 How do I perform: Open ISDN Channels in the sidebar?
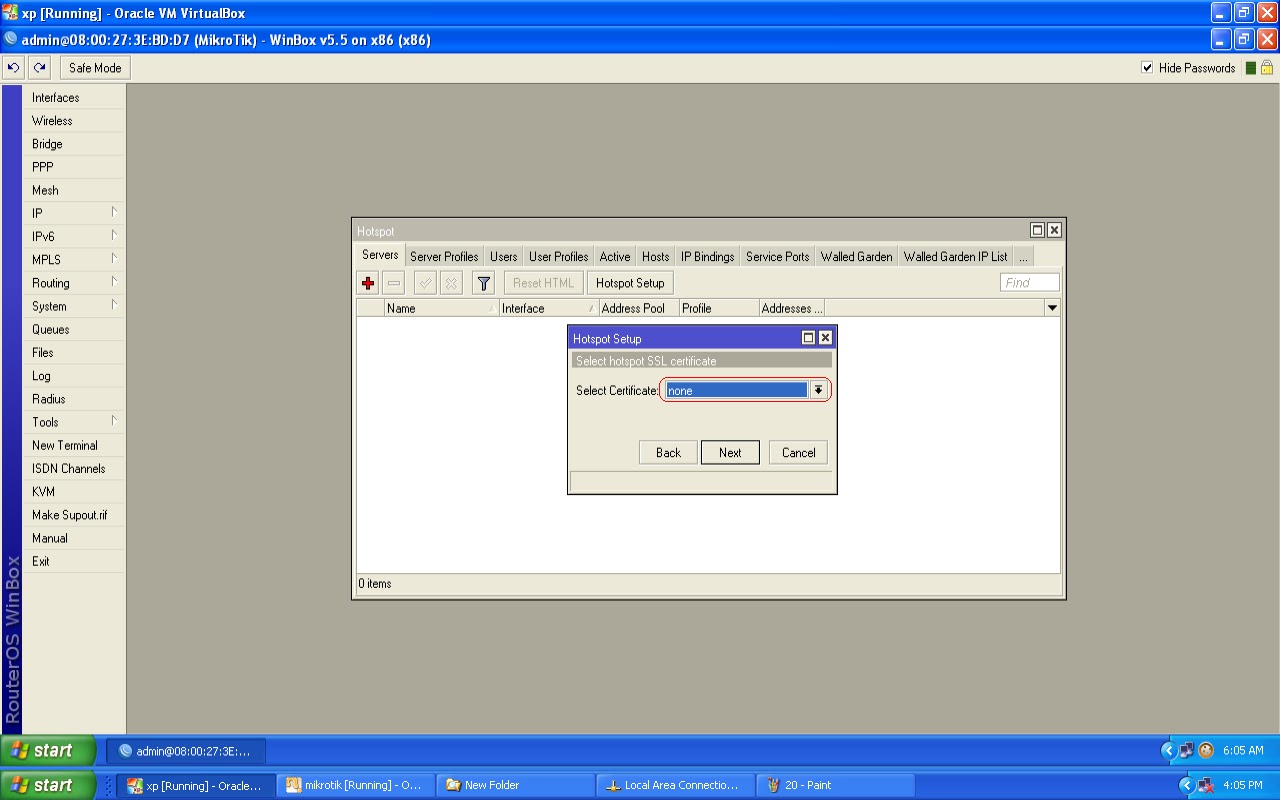point(75,468)
